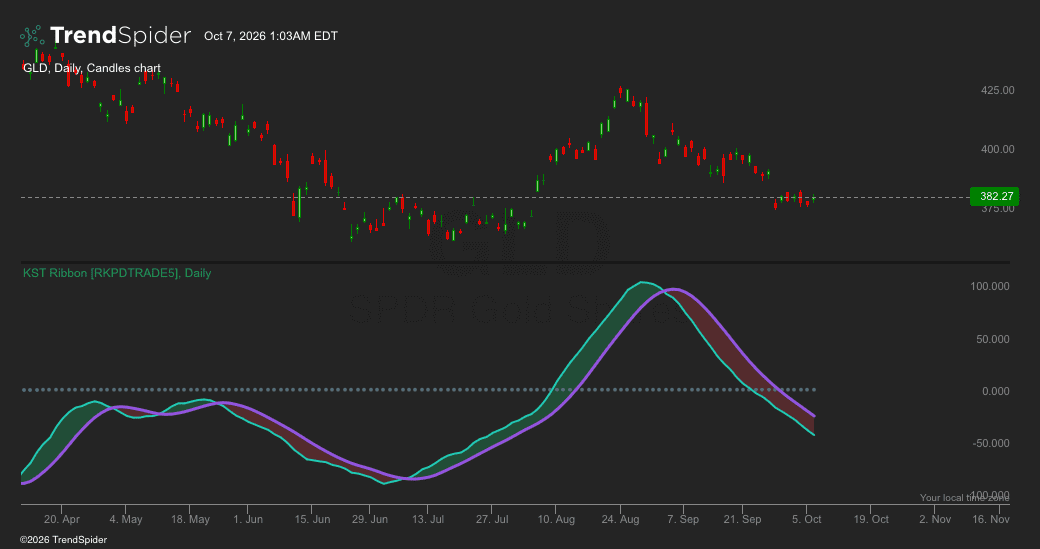Click the 20. Apr date label

tap(62, 519)
